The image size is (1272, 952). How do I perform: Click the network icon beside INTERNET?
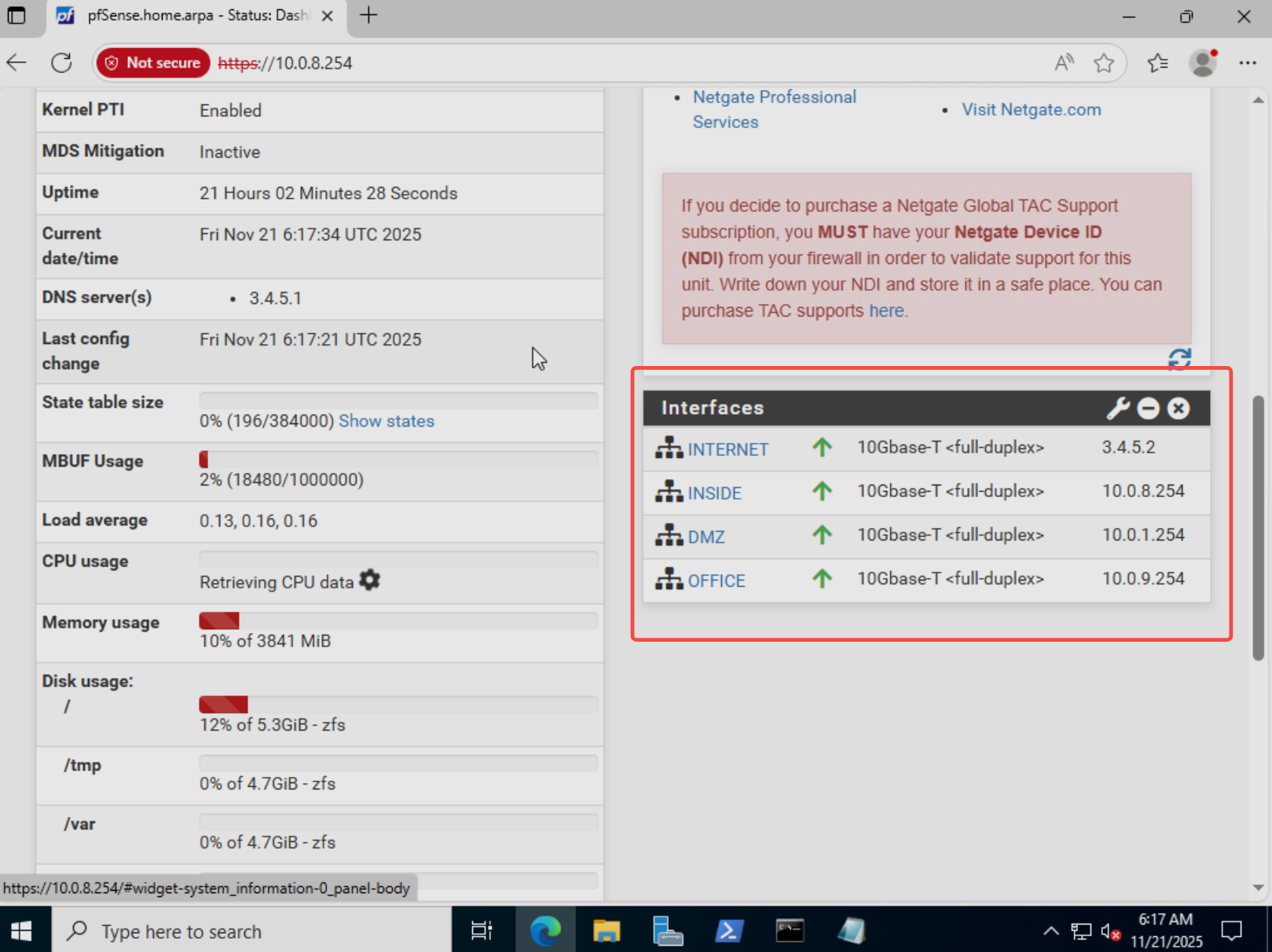click(x=669, y=448)
